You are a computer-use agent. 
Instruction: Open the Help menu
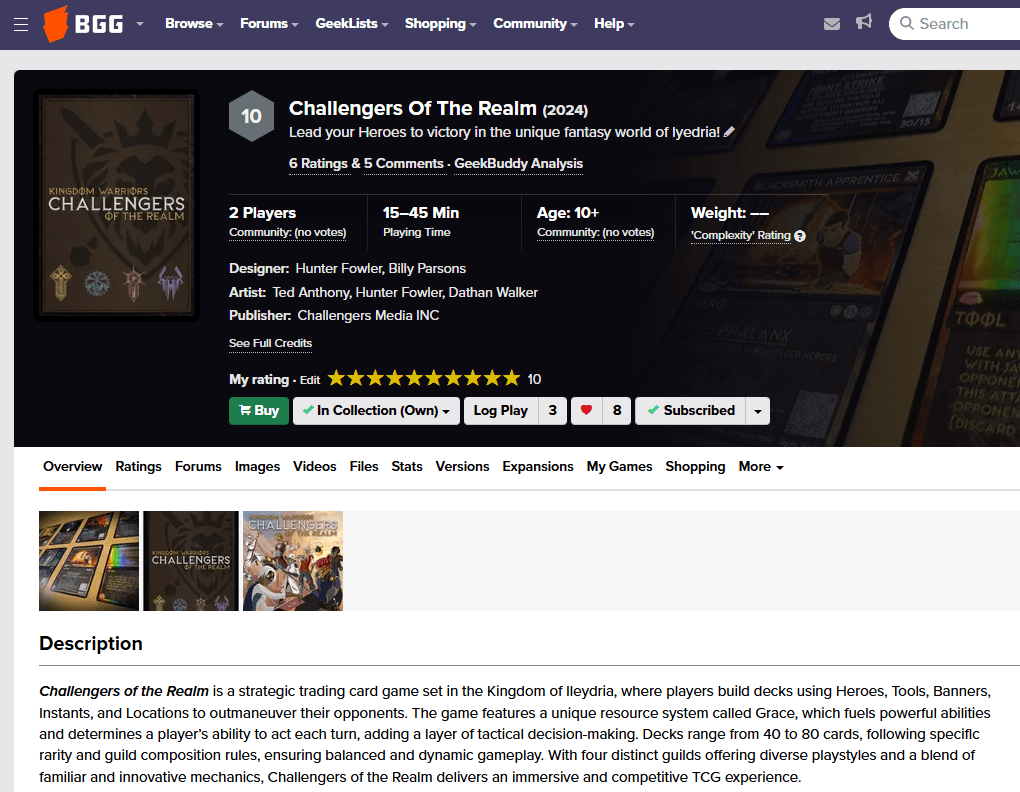point(613,23)
